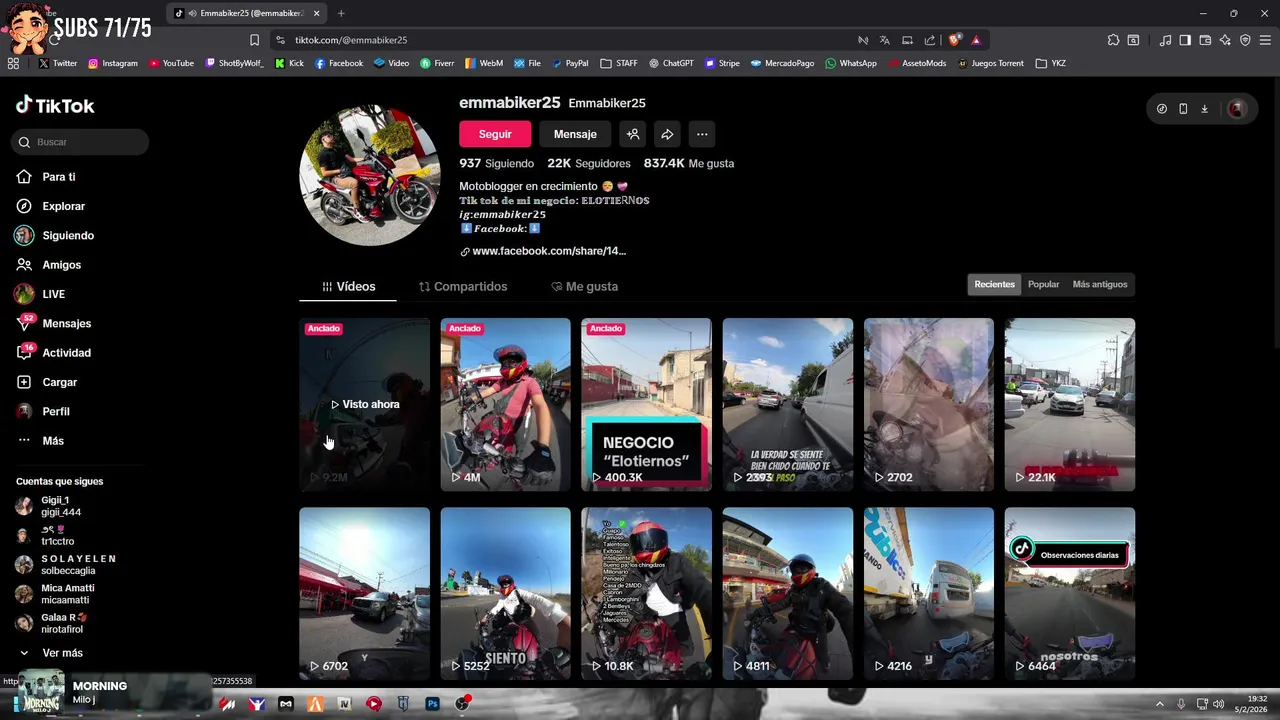Toggle the browser sidebar panel icon
1280x720 pixels.
point(1185,40)
